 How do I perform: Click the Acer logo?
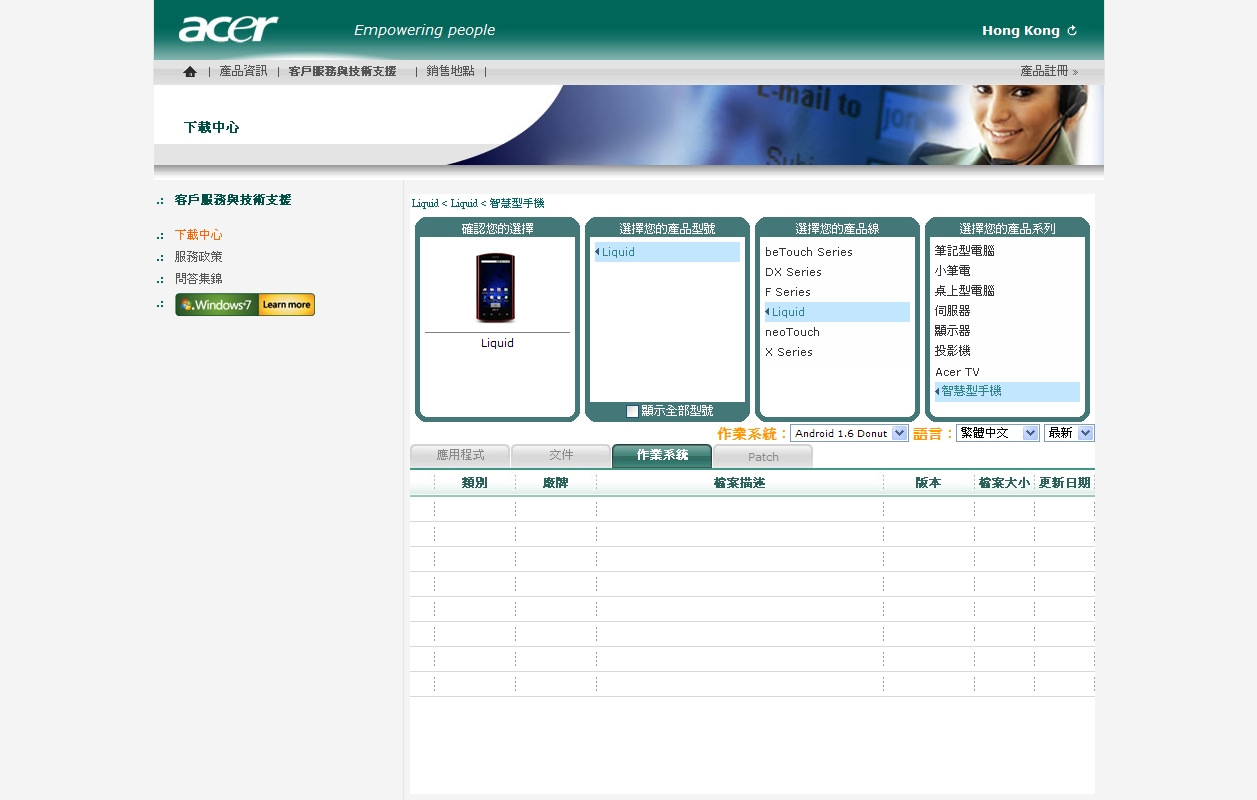coord(228,29)
